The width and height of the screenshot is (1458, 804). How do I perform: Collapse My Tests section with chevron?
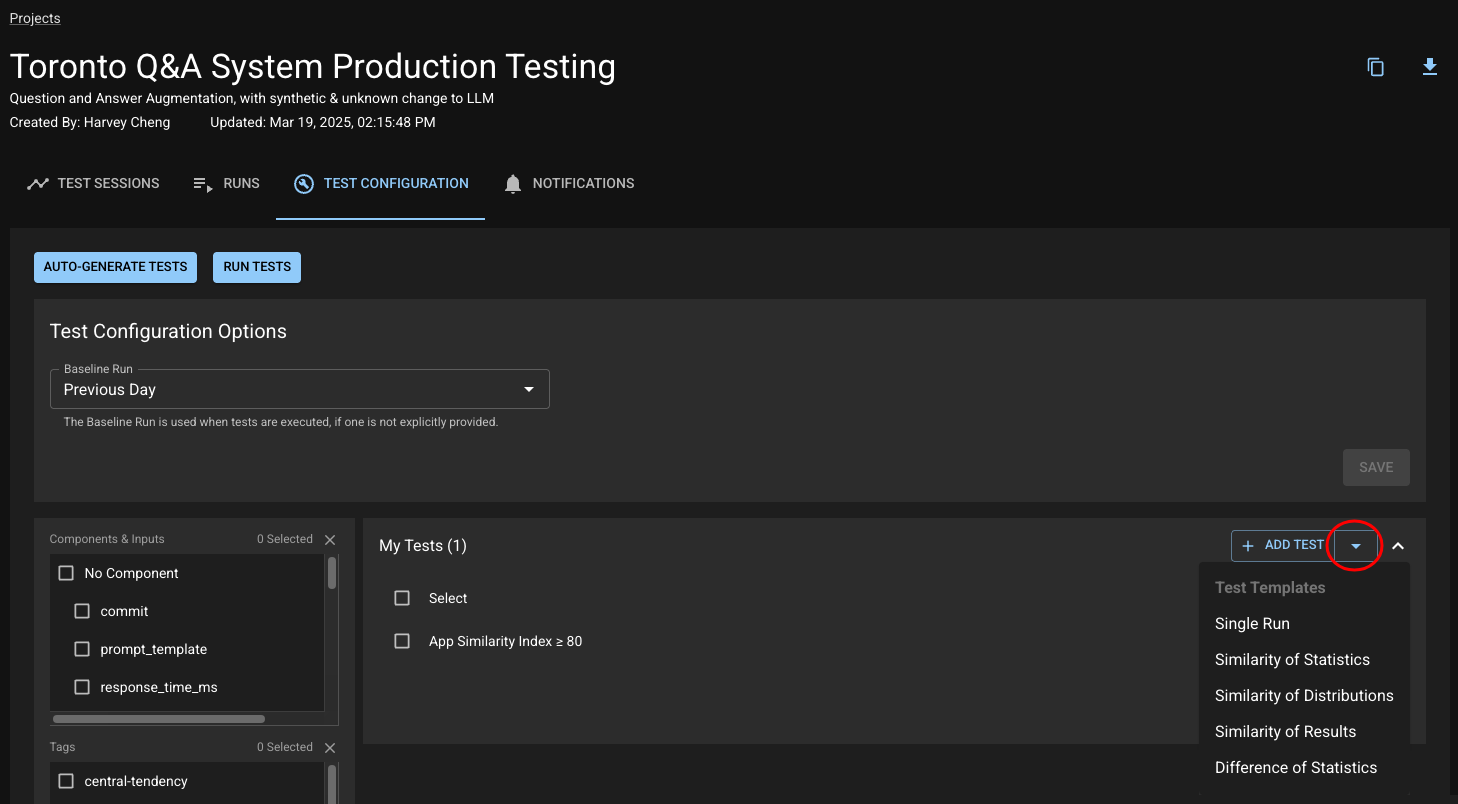tap(1398, 546)
